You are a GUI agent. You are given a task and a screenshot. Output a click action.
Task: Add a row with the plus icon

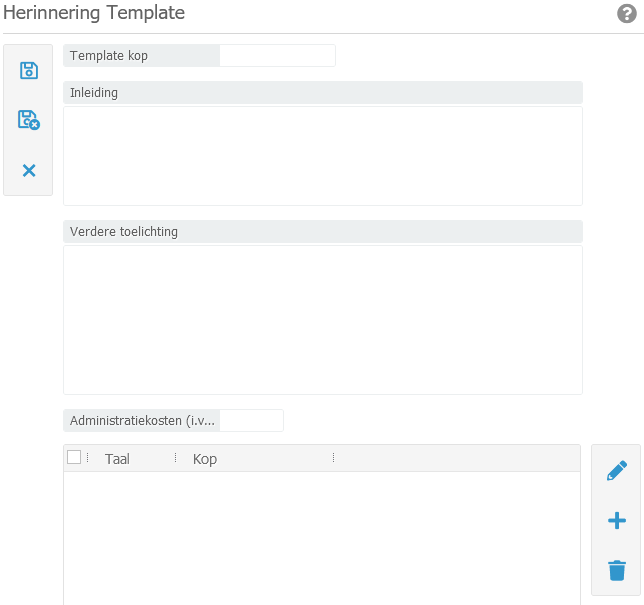pos(617,520)
